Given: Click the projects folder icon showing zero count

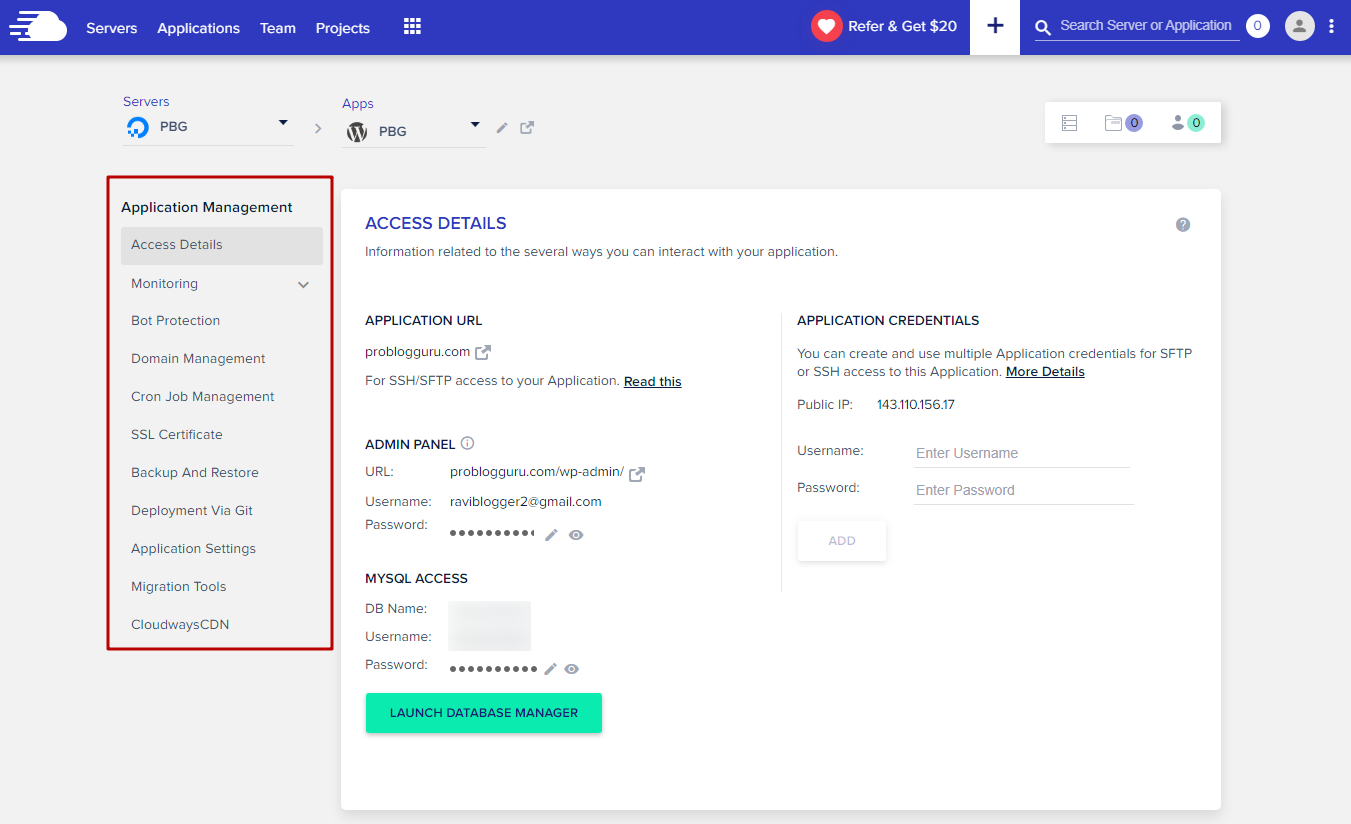Looking at the screenshot, I should coord(1122,122).
